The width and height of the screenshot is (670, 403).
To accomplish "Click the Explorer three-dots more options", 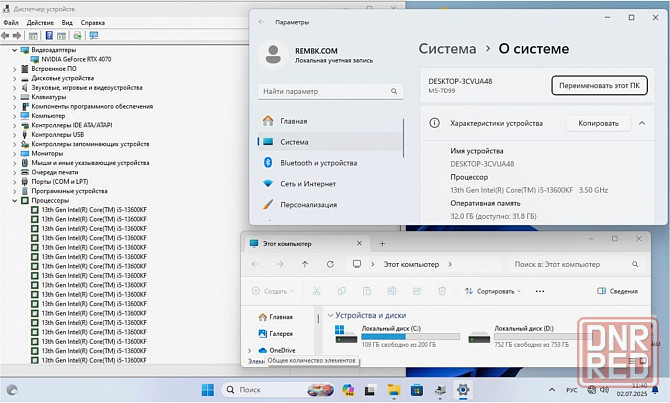I will click(x=540, y=291).
